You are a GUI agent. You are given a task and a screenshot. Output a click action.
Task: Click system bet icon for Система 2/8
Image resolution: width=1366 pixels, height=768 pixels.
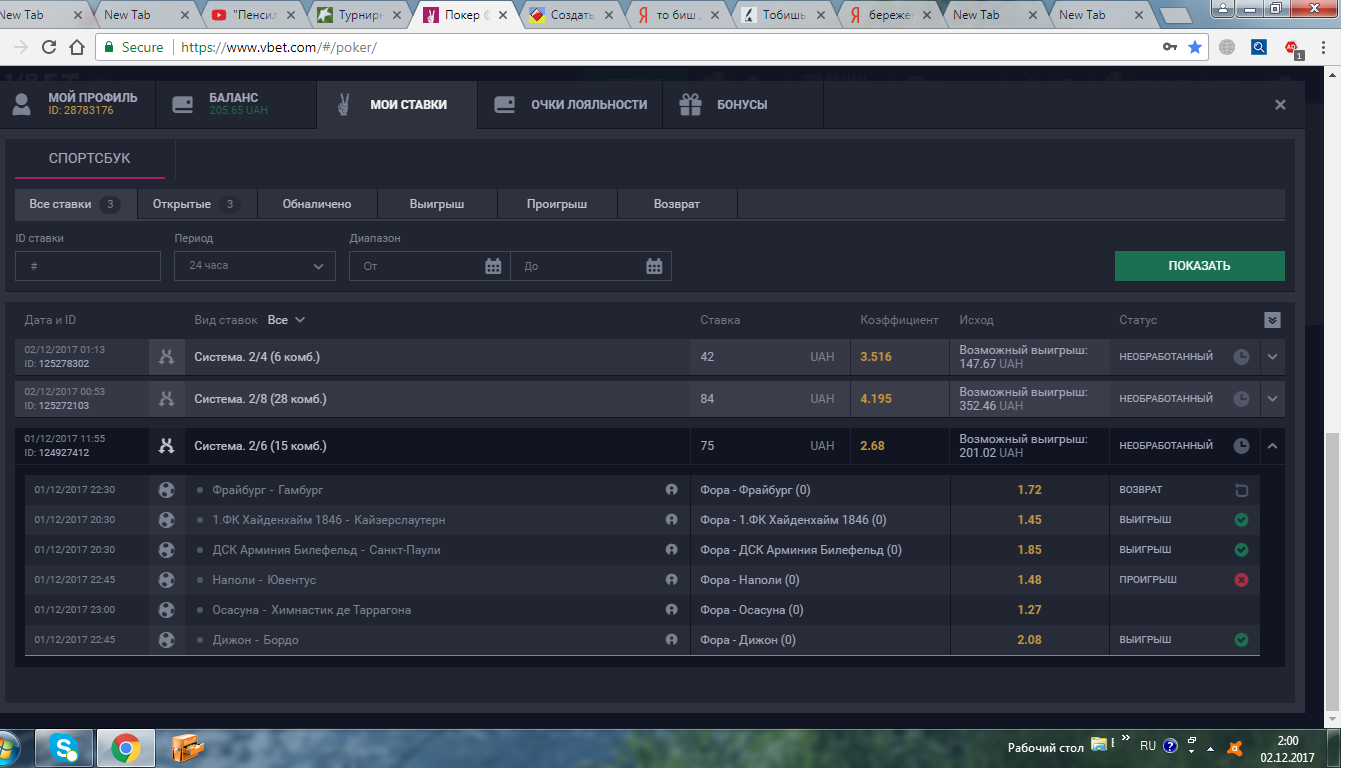pyautogui.click(x=167, y=399)
